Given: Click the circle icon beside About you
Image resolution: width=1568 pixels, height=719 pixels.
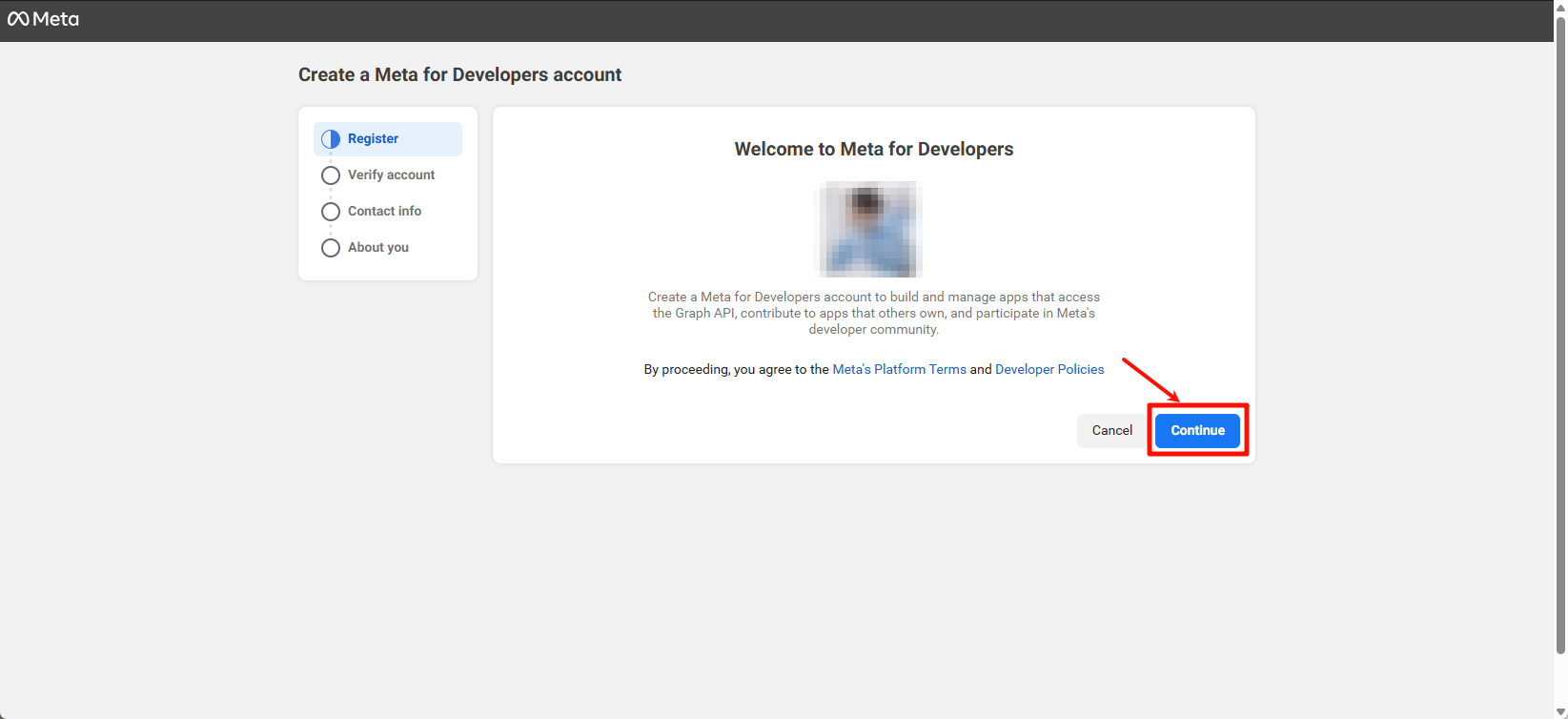Looking at the screenshot, I should [331, 248].
